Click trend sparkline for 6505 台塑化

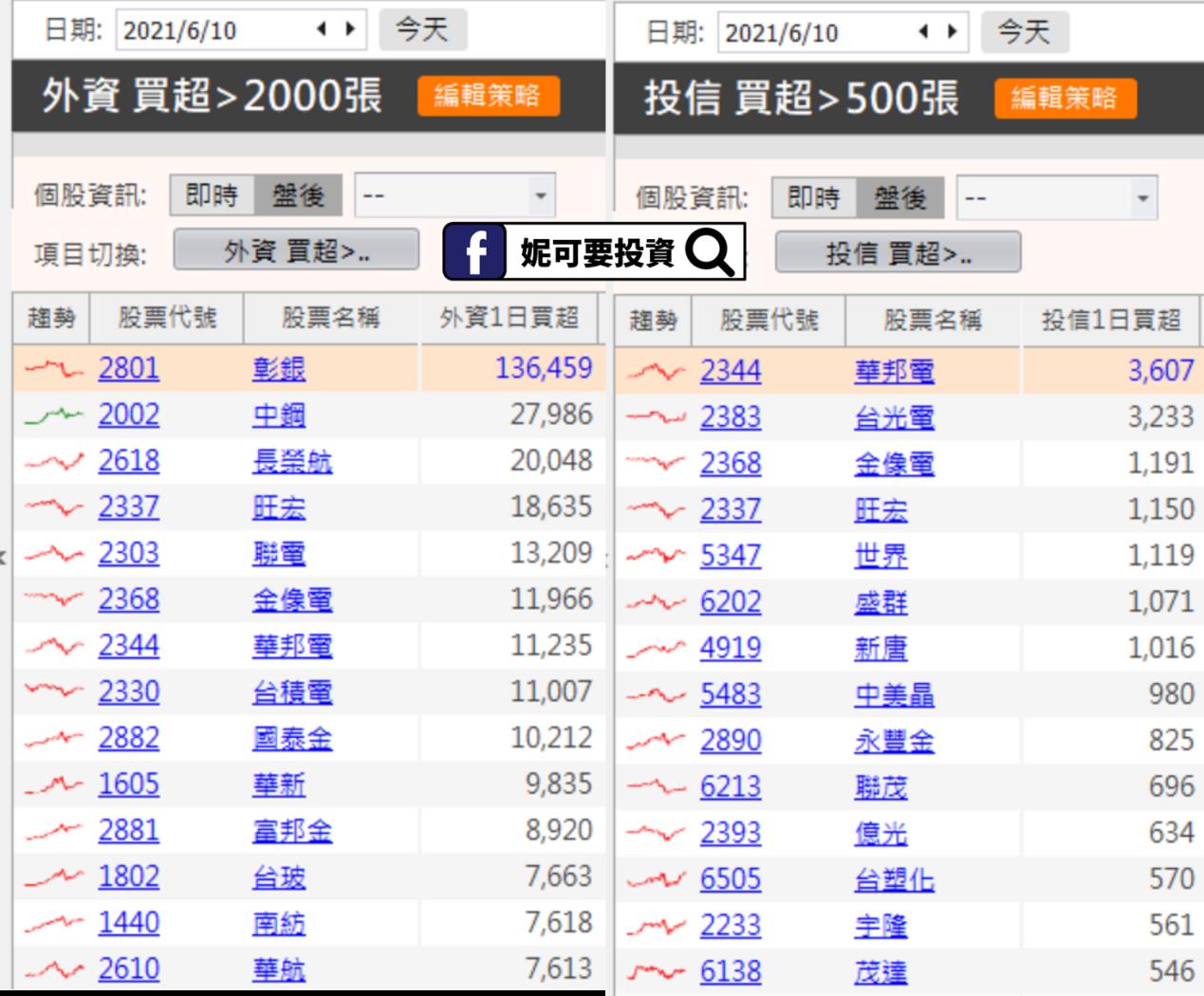[656, 879]
